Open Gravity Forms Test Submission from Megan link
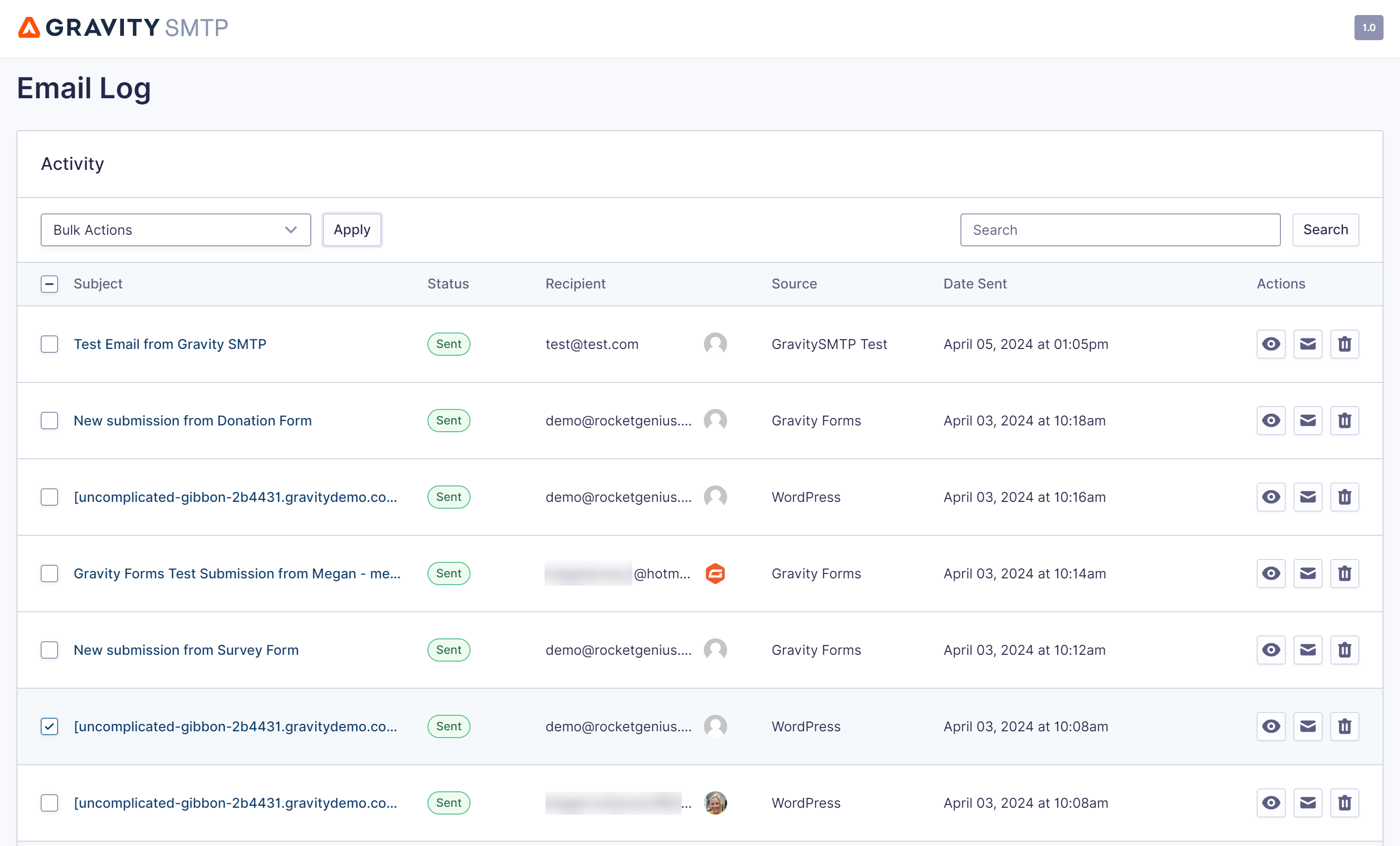This screenshot has width=1400, height=846. click(x=237, y=574)
